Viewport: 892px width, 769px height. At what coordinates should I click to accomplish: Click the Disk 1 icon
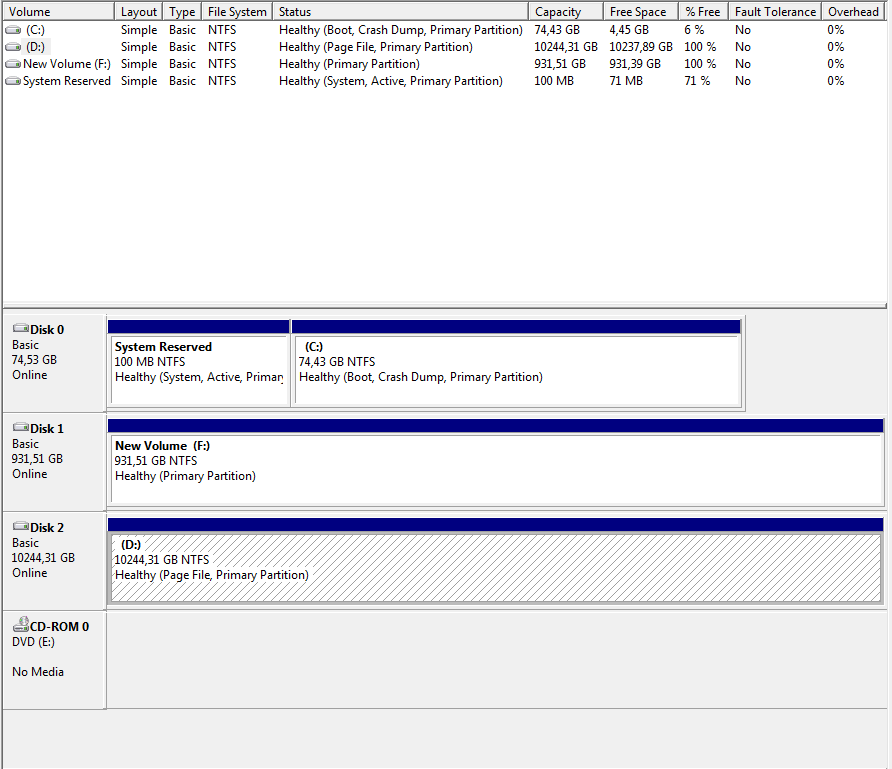click(20, 428)
